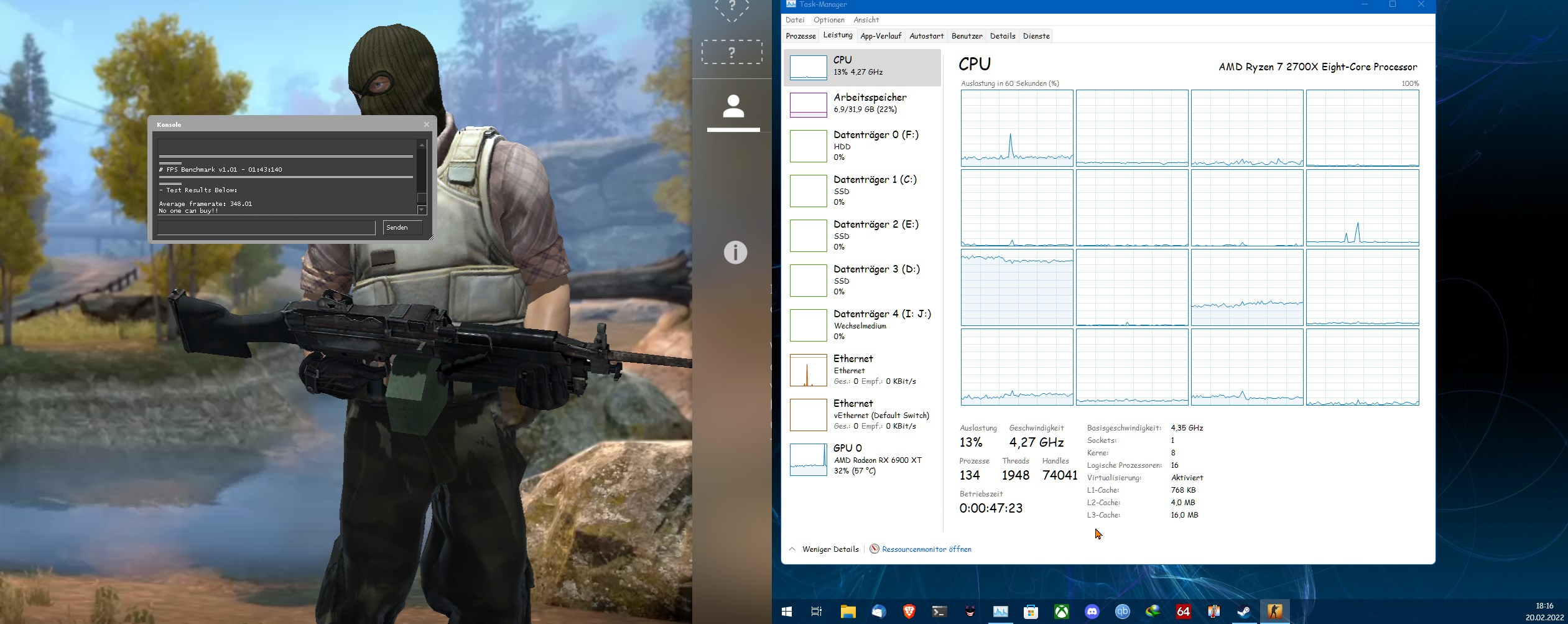Click the Weniger Details chevron arrow

coord(792,549)
